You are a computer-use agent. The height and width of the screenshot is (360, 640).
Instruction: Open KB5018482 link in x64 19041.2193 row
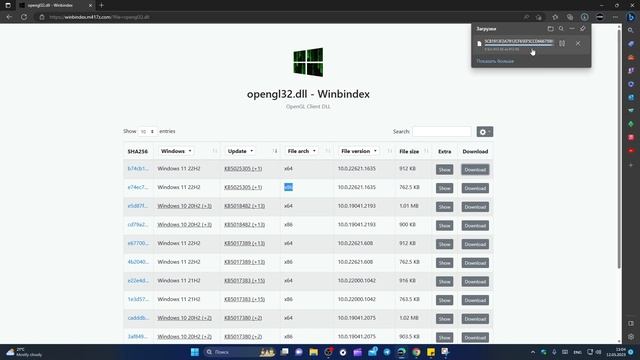244,206
